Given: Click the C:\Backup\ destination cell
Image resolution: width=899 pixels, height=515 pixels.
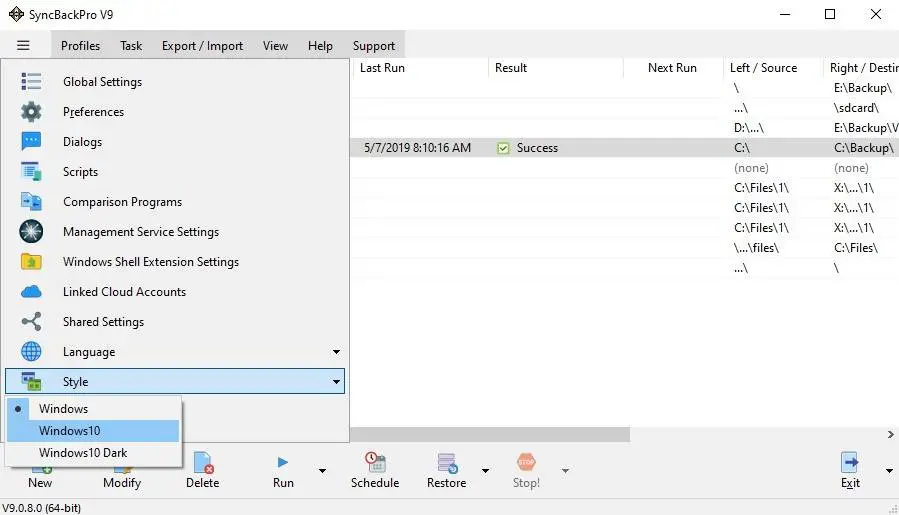Looking at the screenshot, I should (x=863, y=148).
